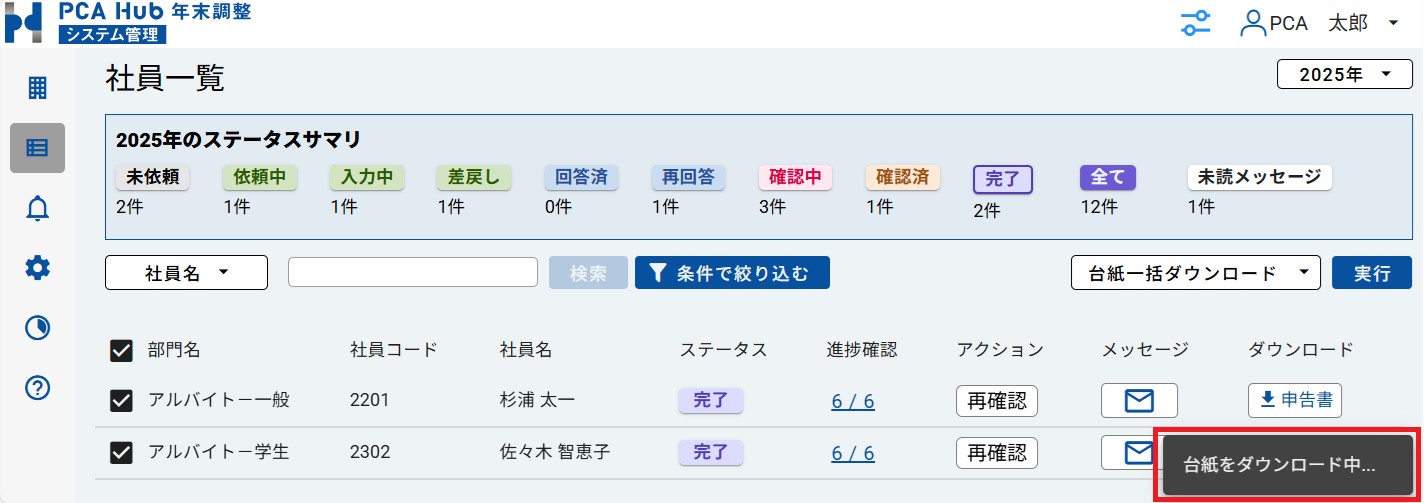This screenshot has width=1424, height=503.
Task: Open notifications bell in sidebar
Action: click(37, 208)
